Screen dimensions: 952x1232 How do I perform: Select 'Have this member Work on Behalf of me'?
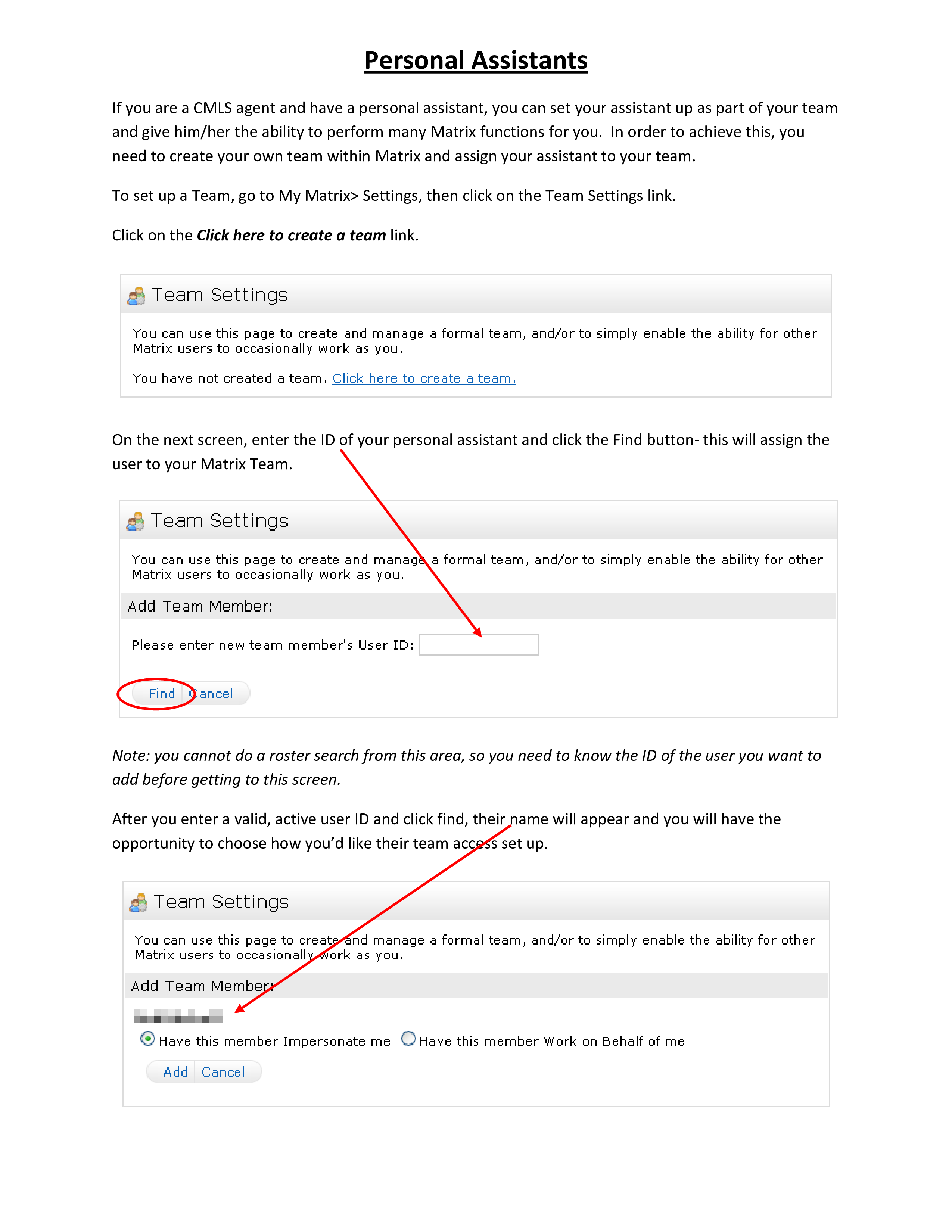point(408,1039)
